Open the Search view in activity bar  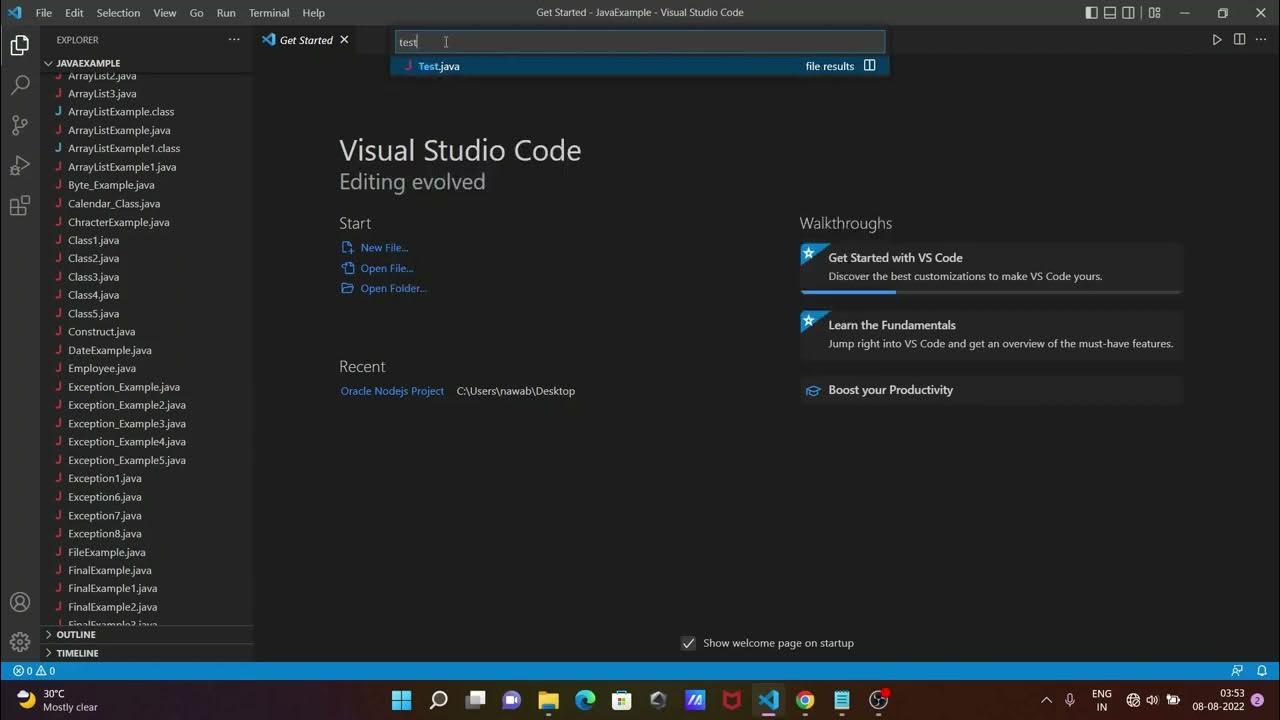tap(20, 85)
